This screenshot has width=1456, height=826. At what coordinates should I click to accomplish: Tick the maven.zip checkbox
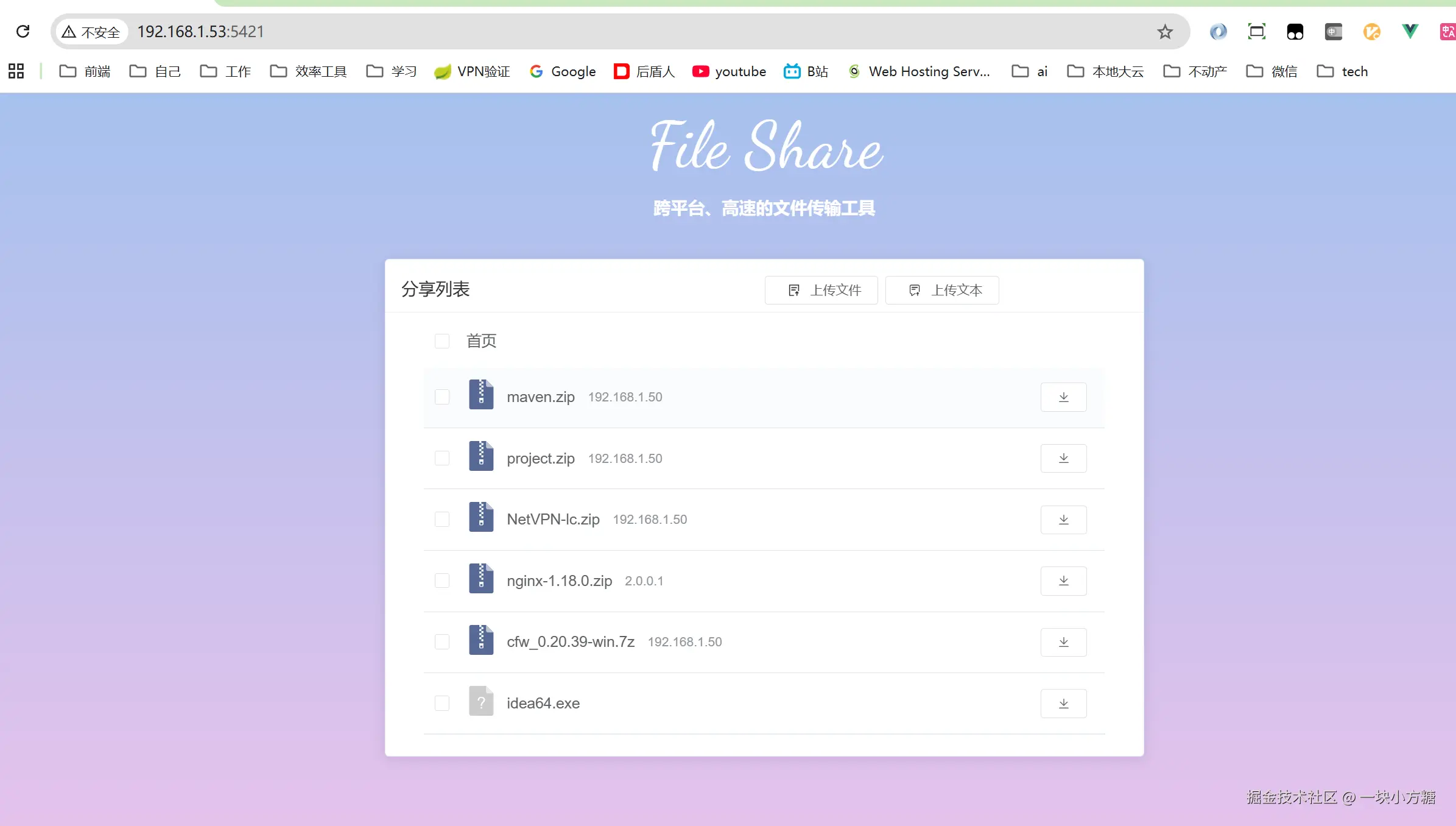[x=442, y=397]
